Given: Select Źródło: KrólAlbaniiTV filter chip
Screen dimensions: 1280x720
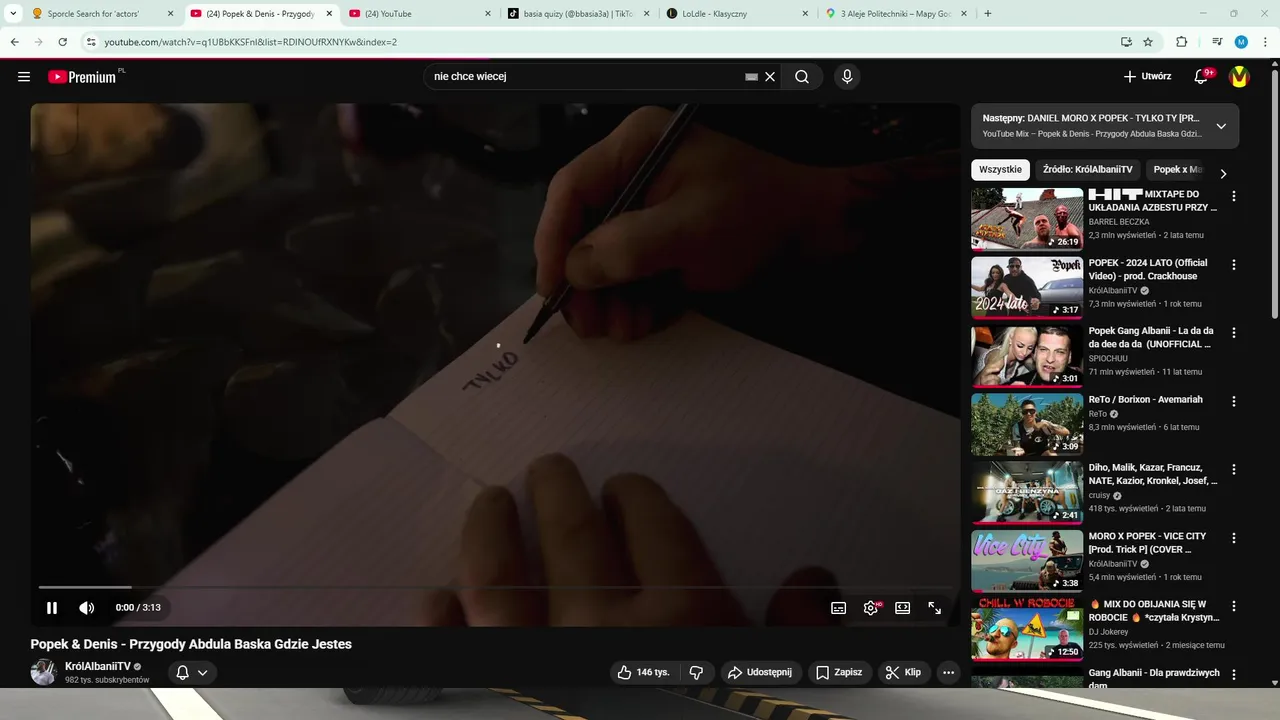Looking at the screenshot, I should (1087, 170).
